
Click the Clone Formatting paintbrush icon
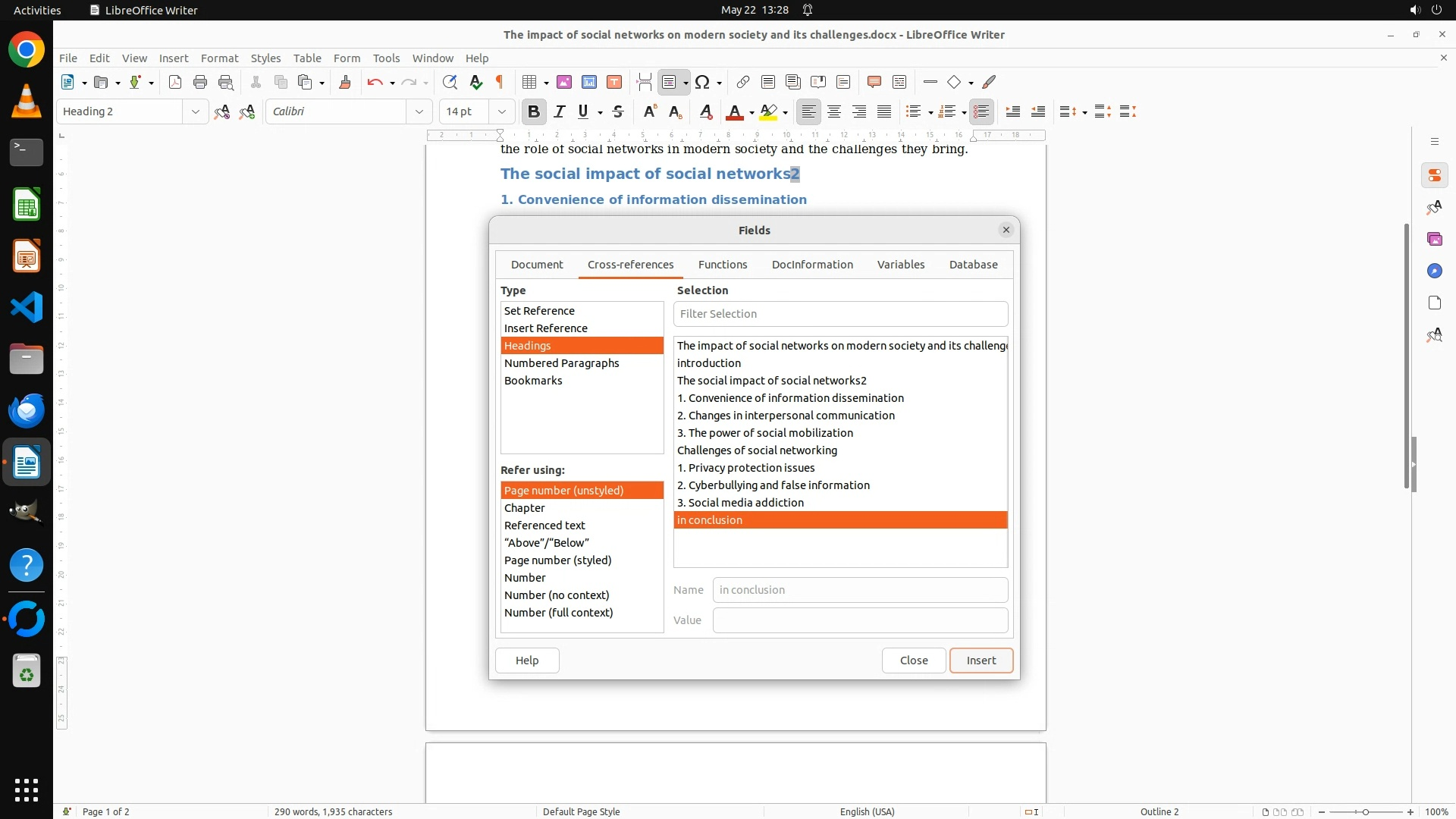tap(345, 82)
